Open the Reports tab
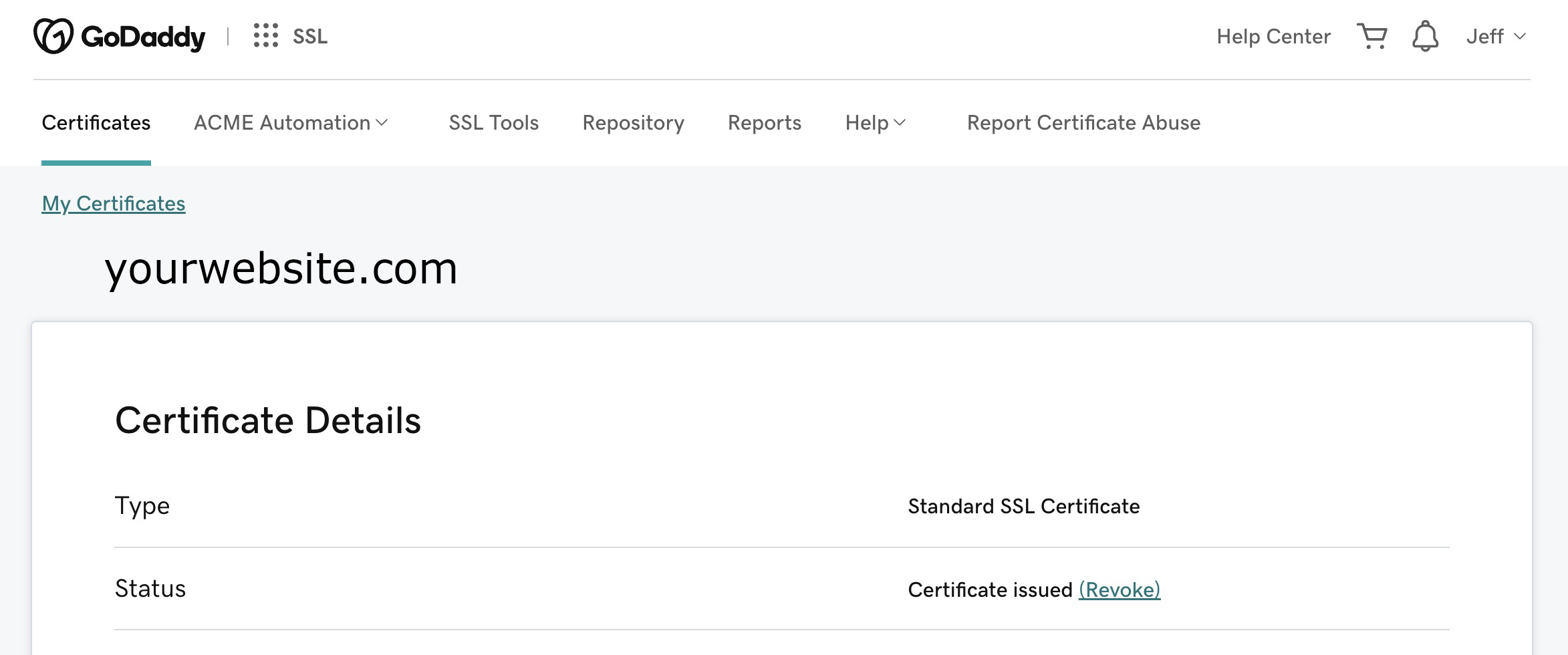This screenshot has height=655, width=1568. [764, 123]
